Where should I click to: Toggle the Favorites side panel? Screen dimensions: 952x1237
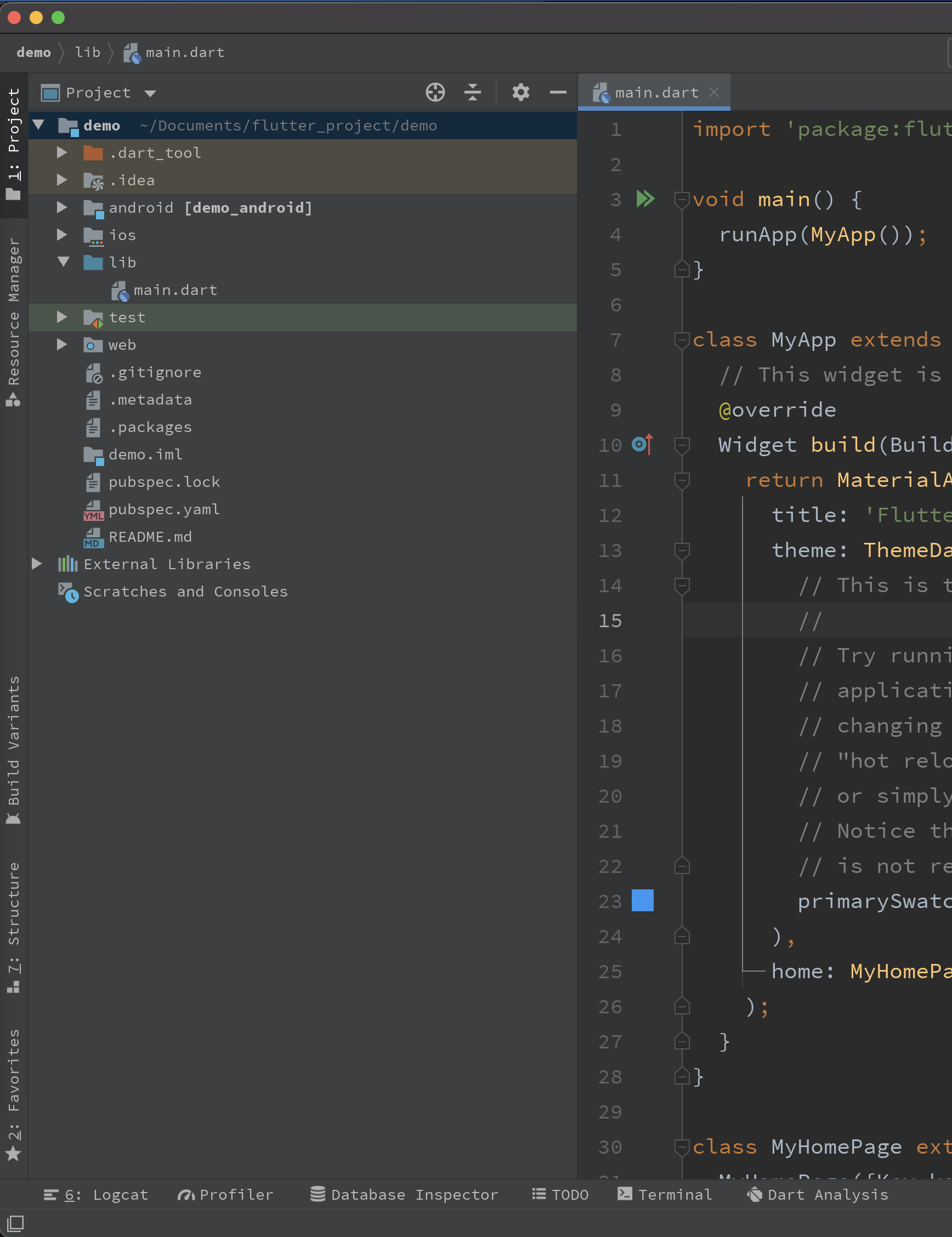(14, 1093)
